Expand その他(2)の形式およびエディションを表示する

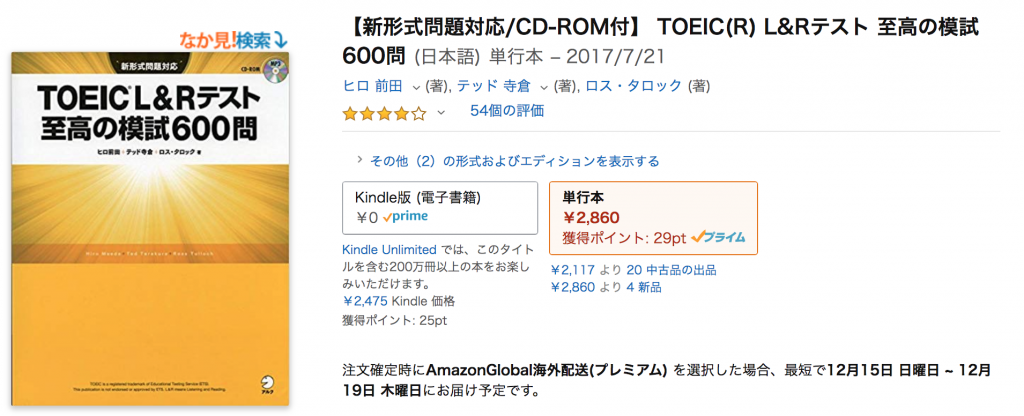coord(507,161)
